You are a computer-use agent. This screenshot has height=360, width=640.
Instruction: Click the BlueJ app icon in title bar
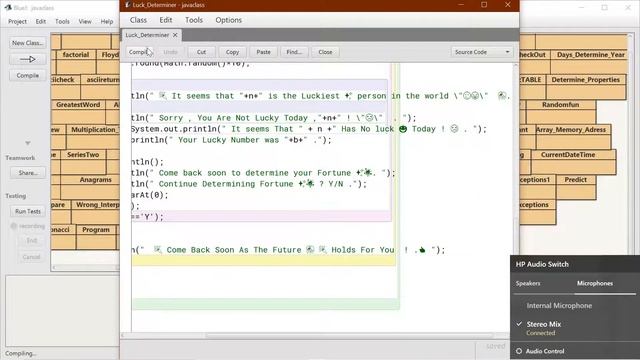[8, 8]
